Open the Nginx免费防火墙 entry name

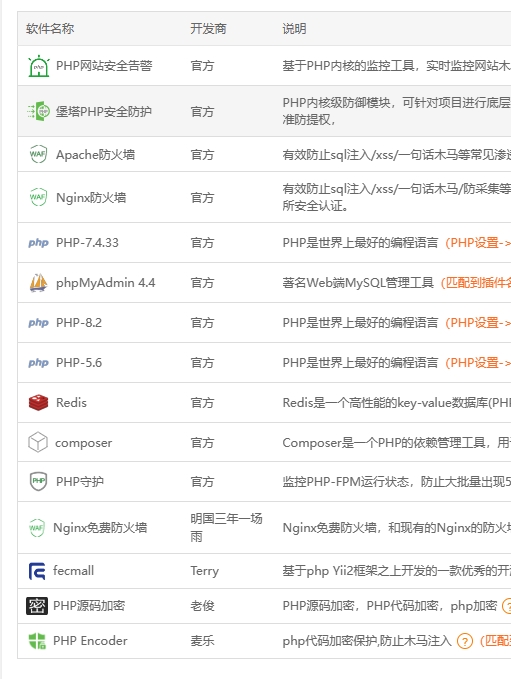point(100,527)
